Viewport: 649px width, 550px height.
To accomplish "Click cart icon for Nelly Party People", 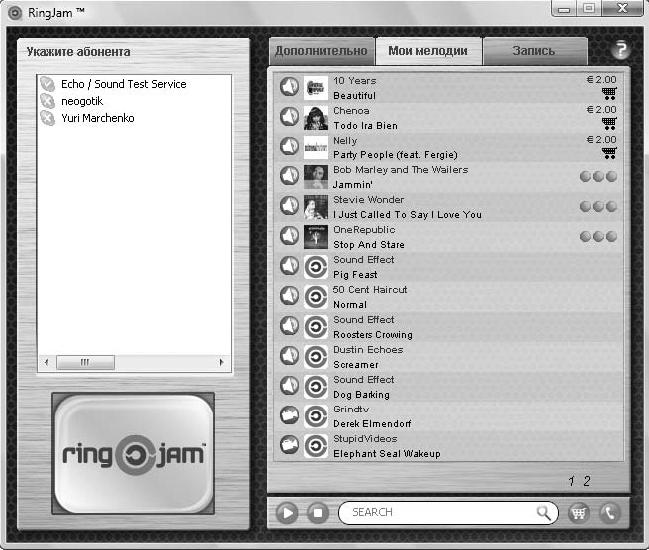I will click(609, 153).
